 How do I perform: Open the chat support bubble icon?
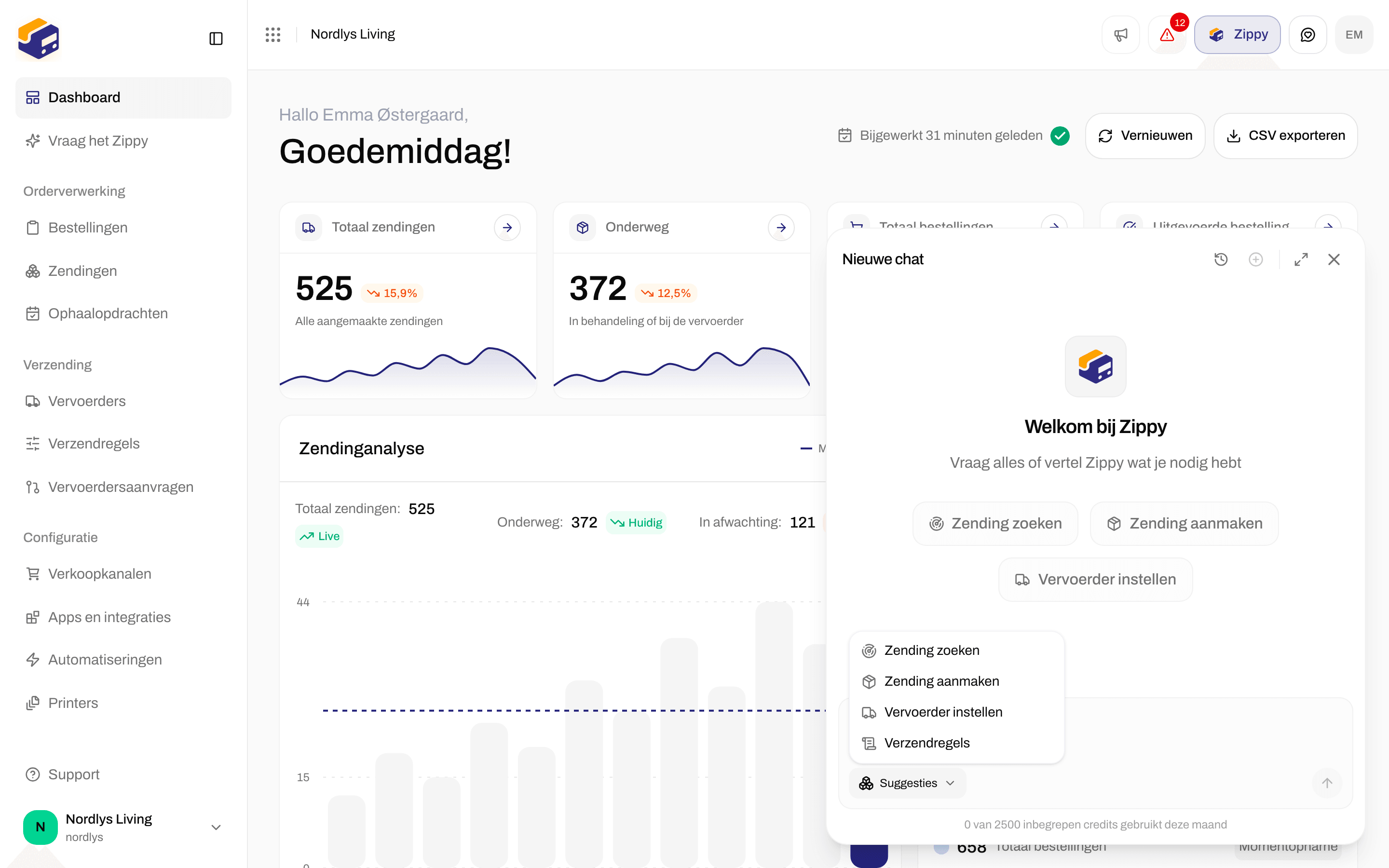tap(1307, 35)
